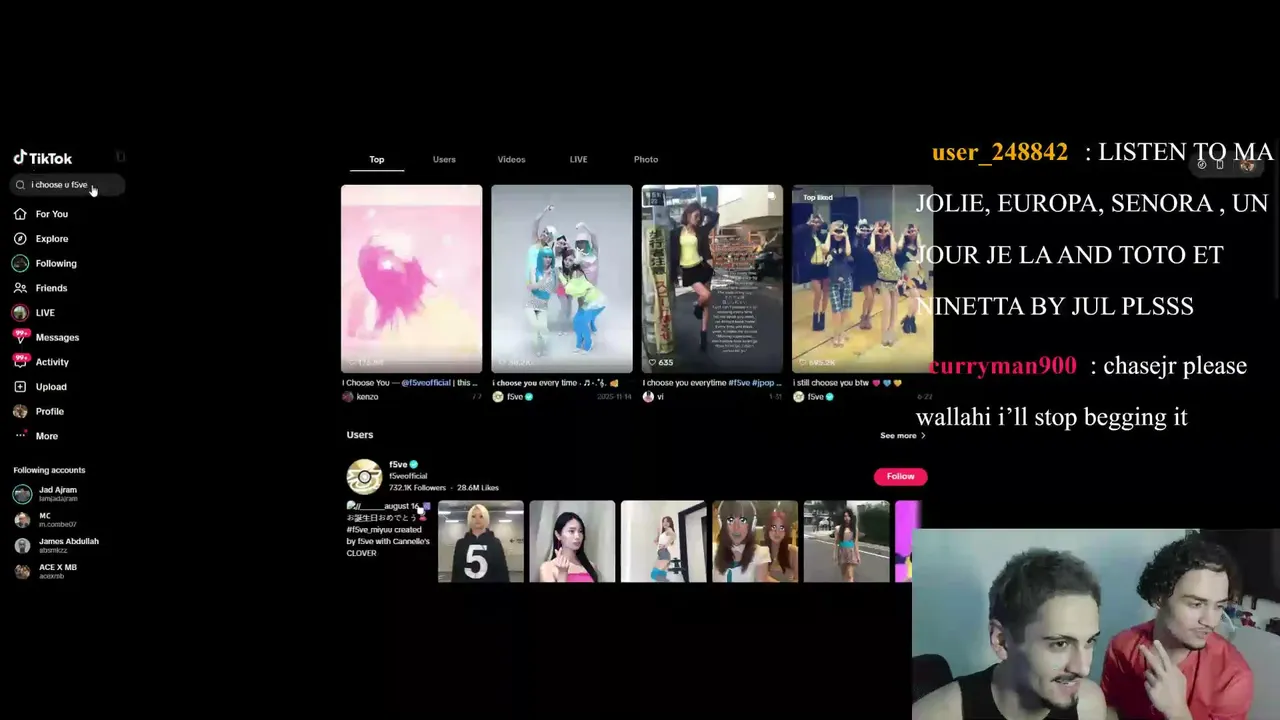
Task: Click the 'kenzo' author name
Action: click(367, 397)
